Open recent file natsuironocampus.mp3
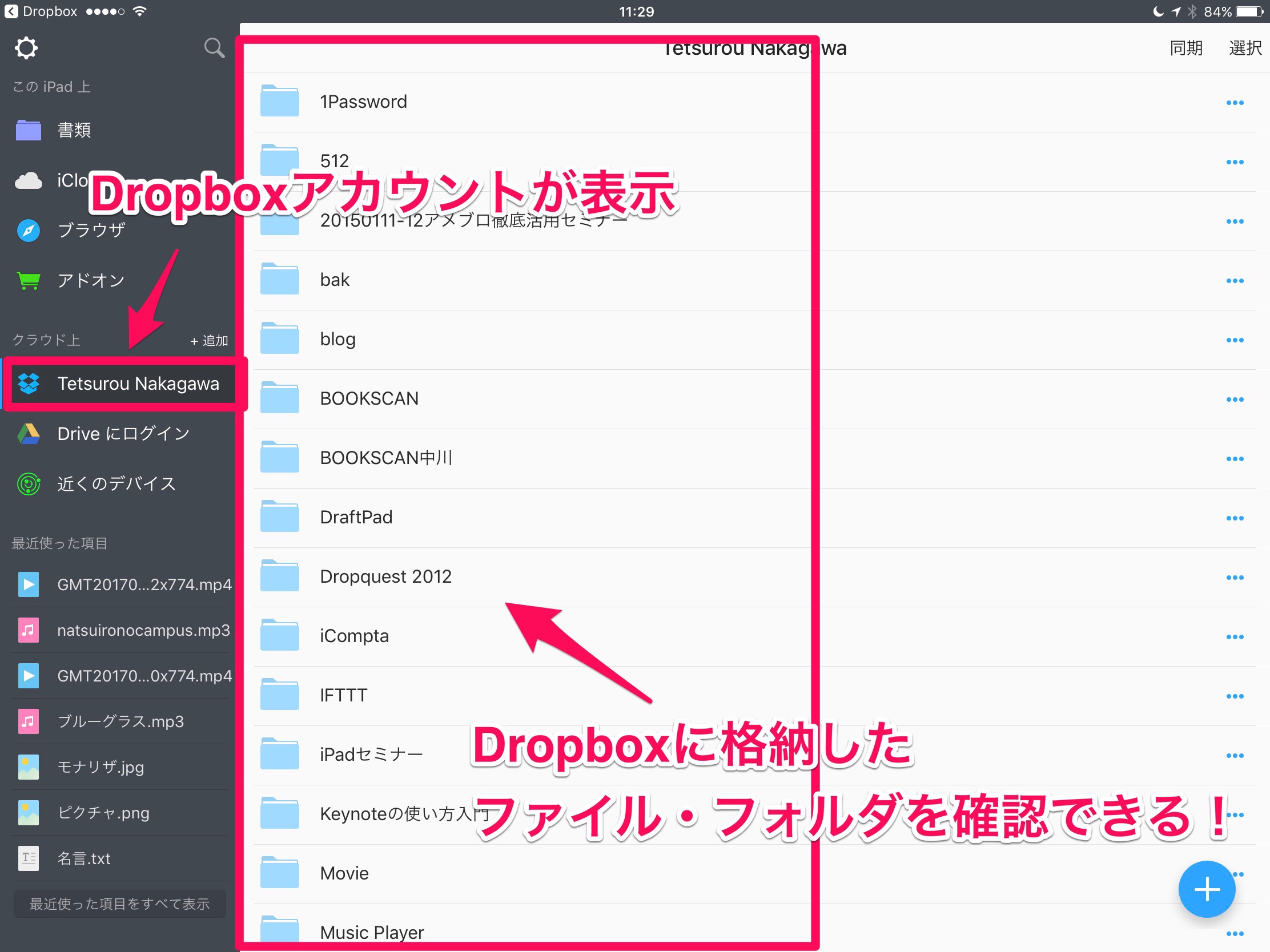 pyautogui.click(x=143, y=630)
